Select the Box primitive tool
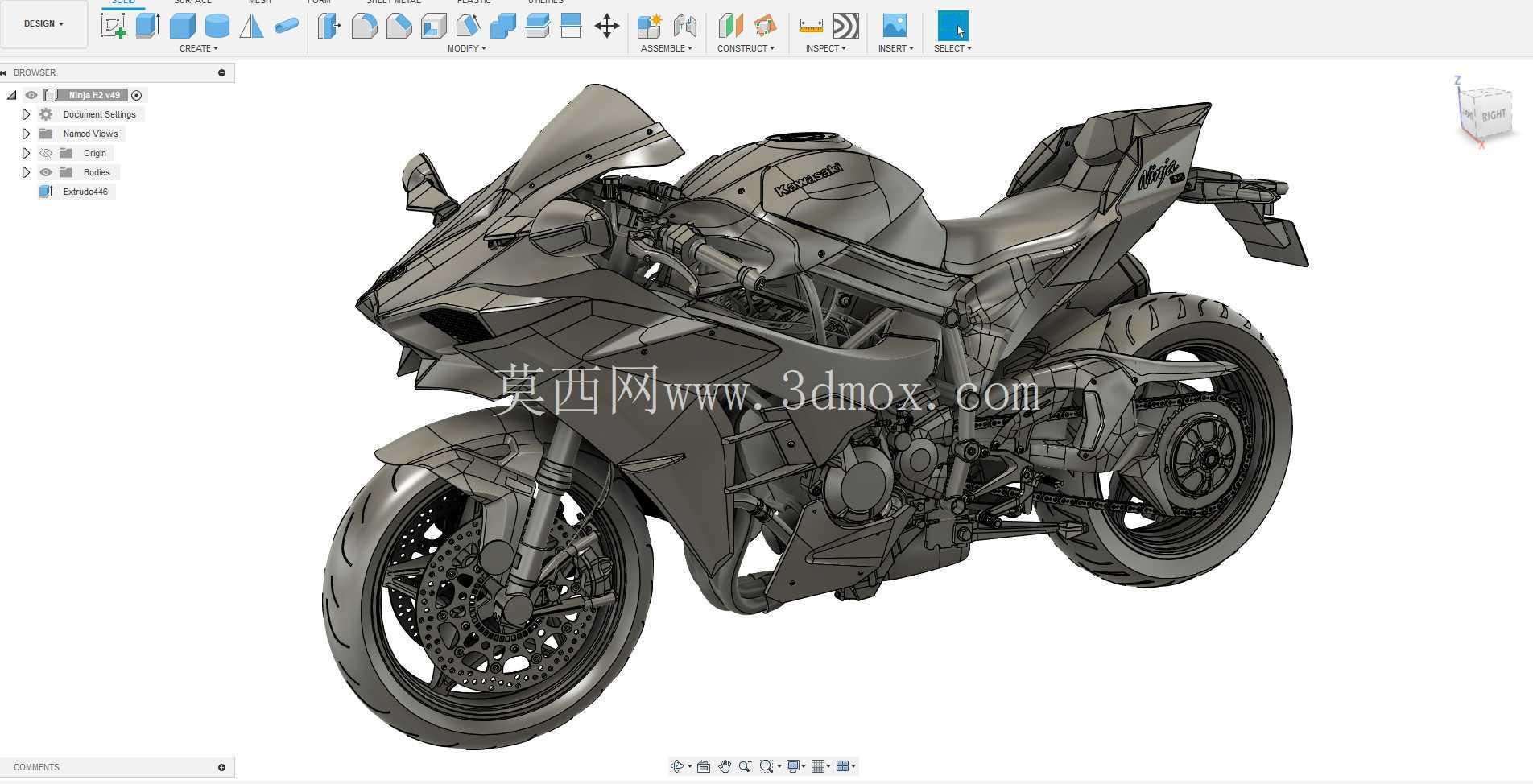 coord(183,26)
